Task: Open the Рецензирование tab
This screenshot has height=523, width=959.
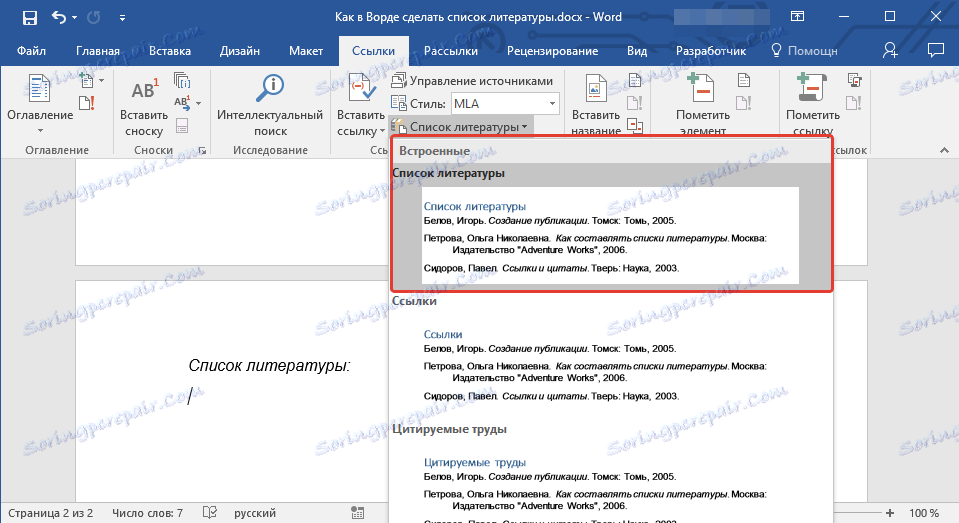Action: (x=552, y=51)
